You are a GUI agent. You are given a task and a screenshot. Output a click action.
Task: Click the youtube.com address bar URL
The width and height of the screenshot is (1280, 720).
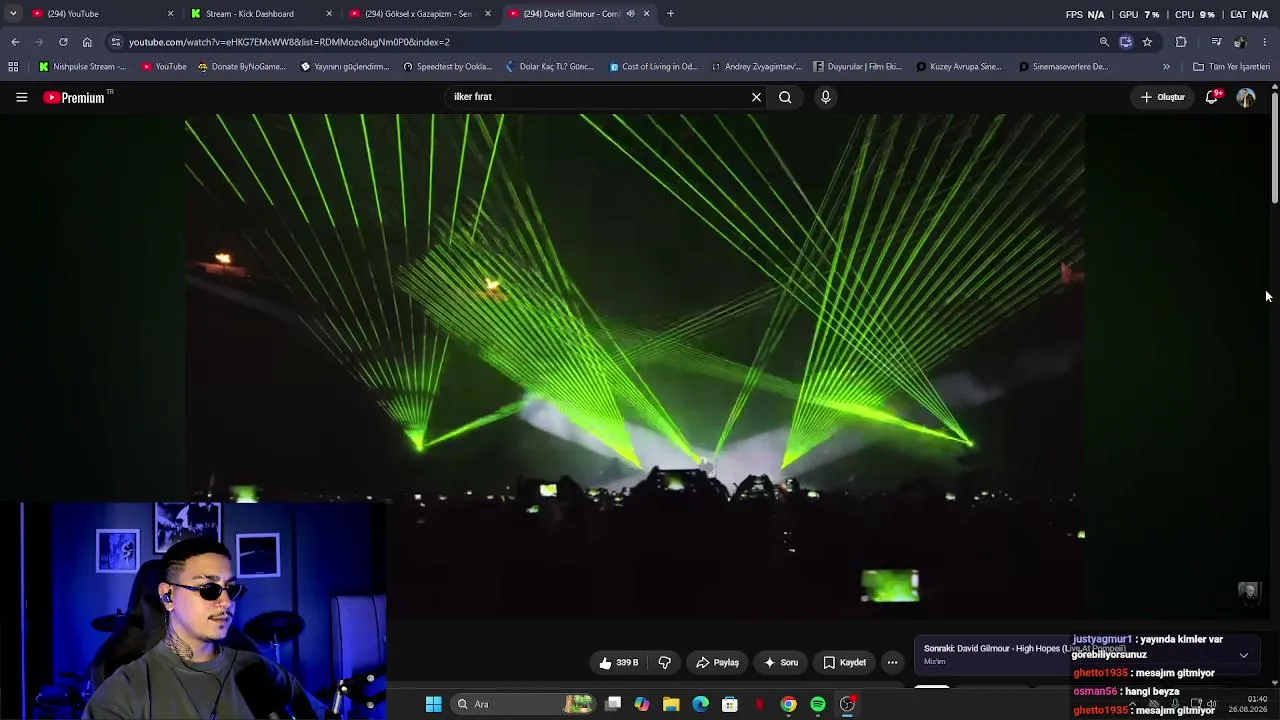pos(289,42)
